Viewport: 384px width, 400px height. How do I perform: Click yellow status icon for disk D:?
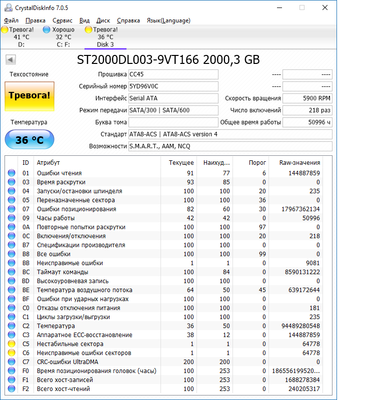click(x=5, y=30)
